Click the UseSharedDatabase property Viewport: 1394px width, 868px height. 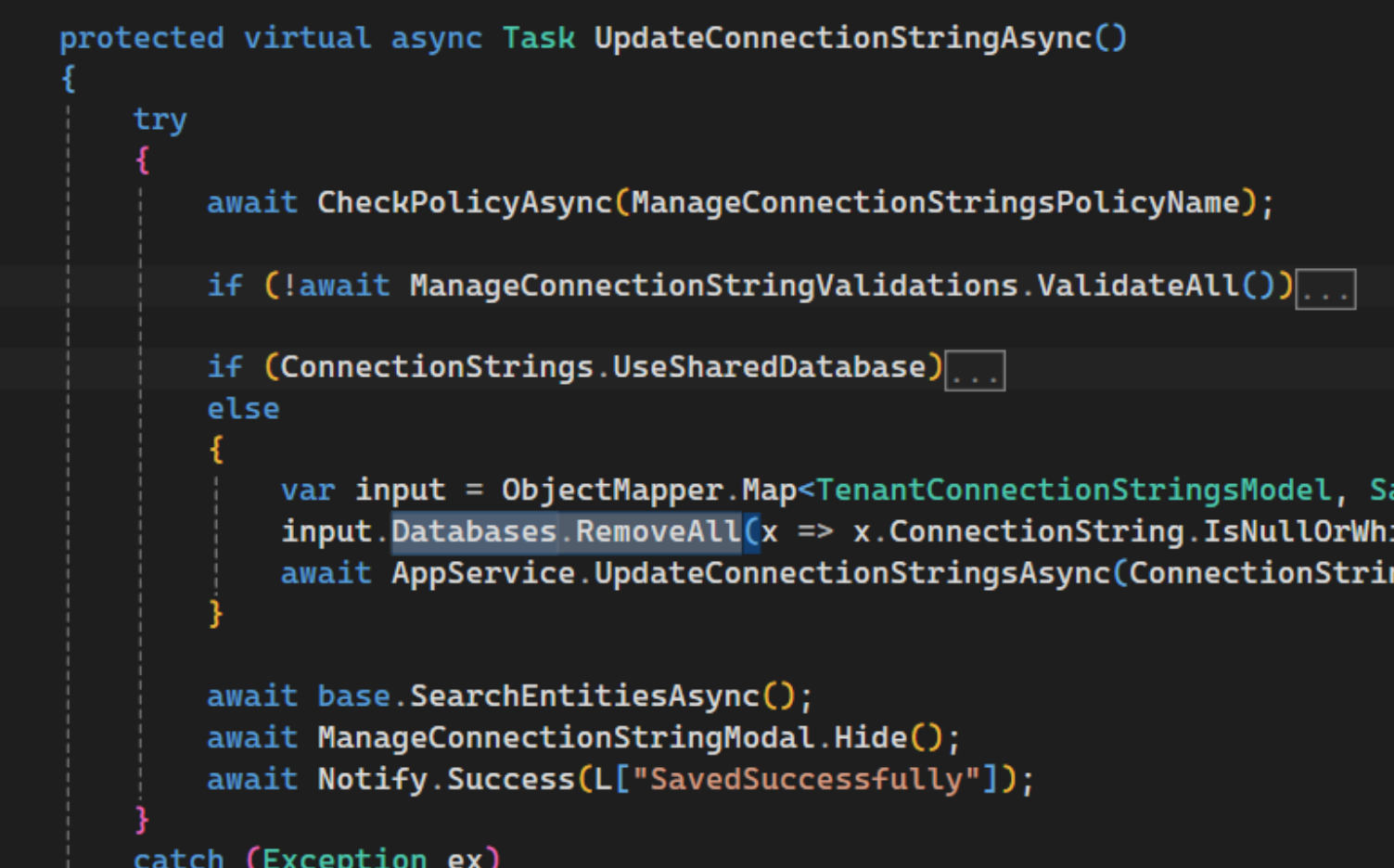[x=769, y=367]
